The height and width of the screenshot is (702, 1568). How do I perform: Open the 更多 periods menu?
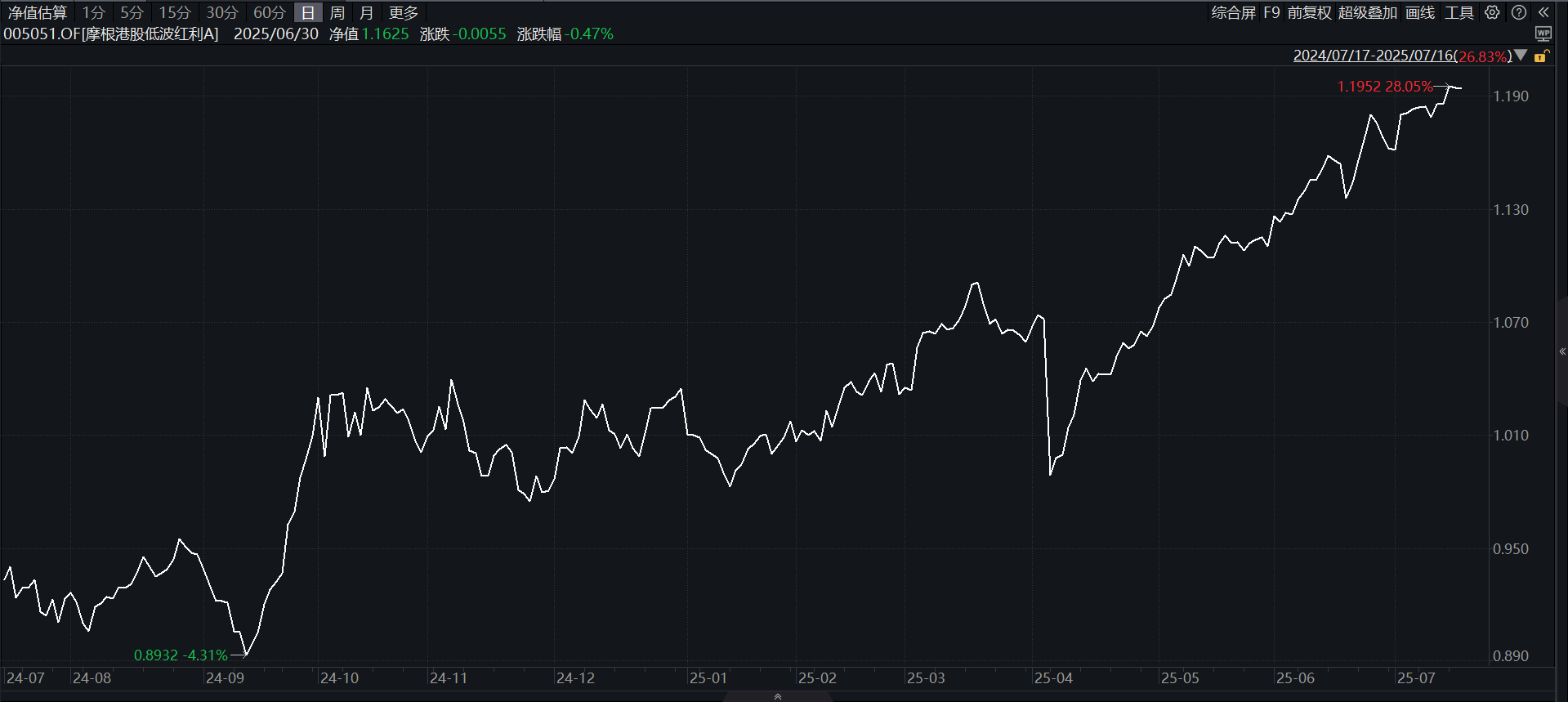404,13
